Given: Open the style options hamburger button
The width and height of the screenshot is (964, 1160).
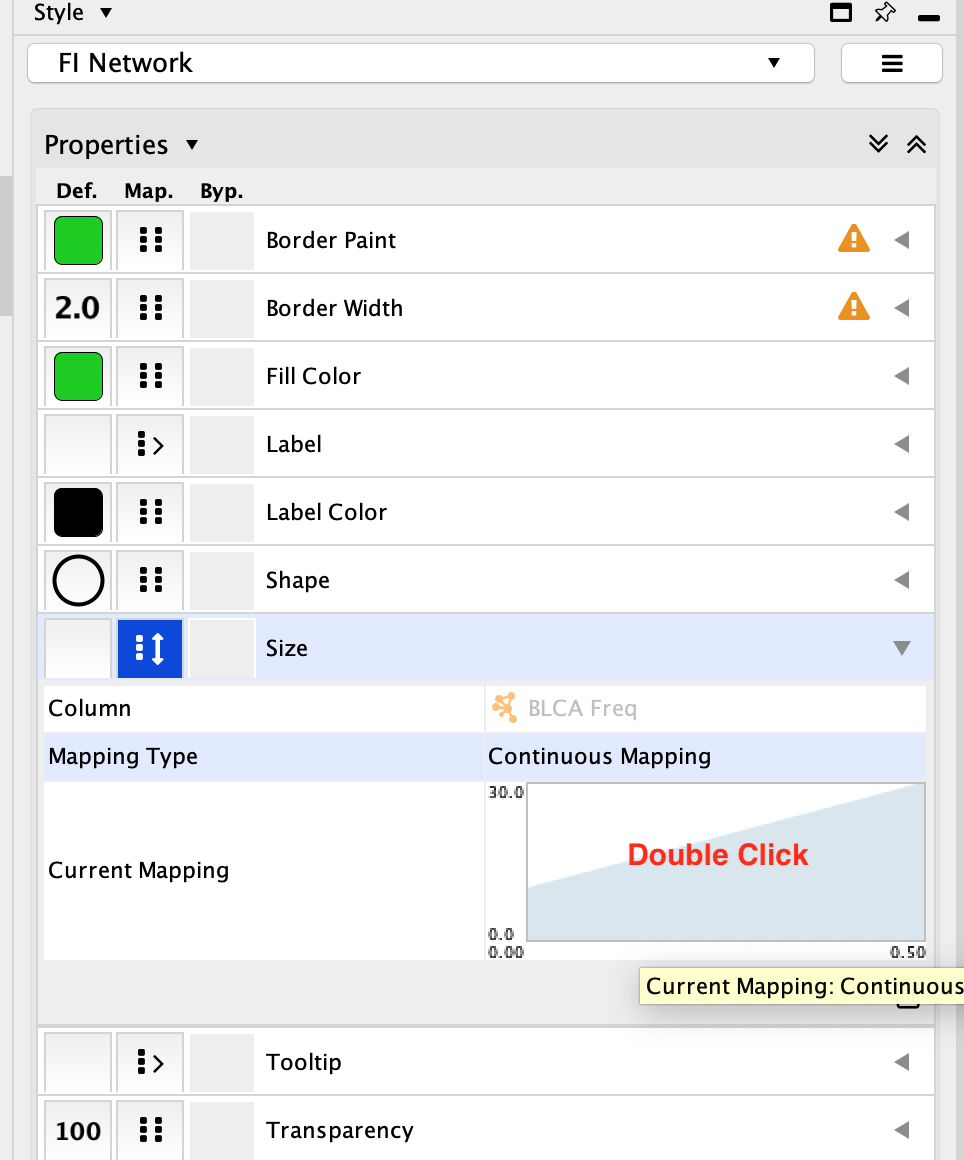Looking at the screenshot, I should (891, 63).
